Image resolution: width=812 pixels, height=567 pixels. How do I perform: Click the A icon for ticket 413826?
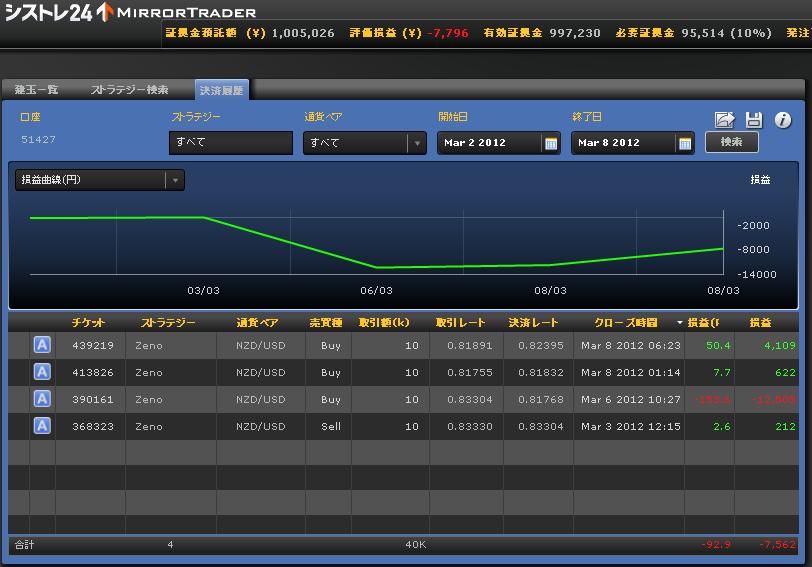point(42,372)
